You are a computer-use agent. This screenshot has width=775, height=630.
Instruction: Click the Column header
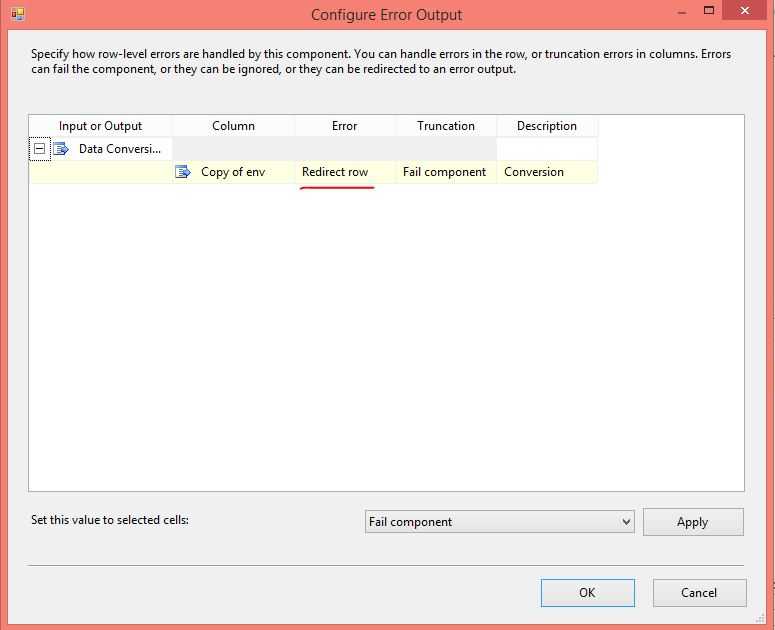(233, 126)
